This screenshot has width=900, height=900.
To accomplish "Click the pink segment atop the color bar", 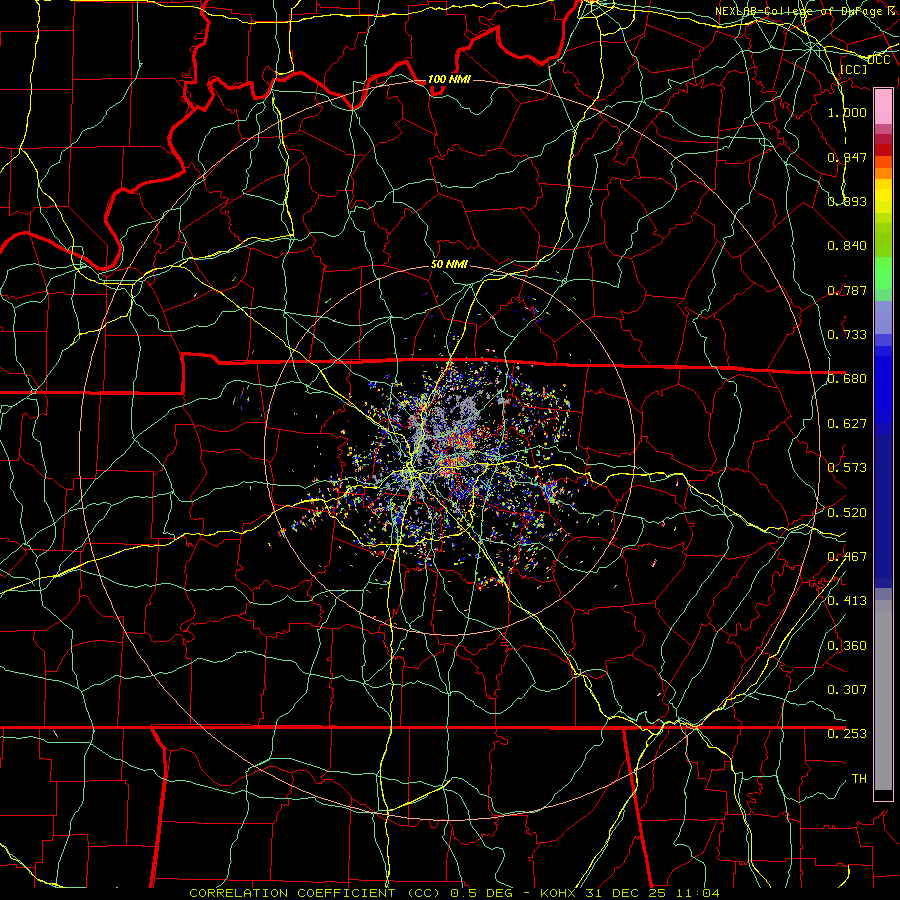I will tap(883, 107).
